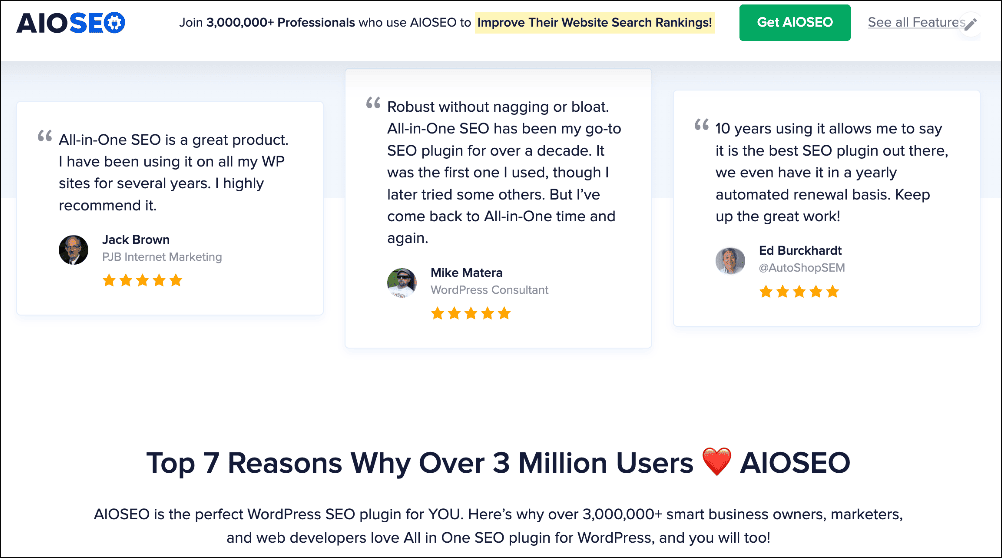Select the name Mike Matera

(x=466, y=273)
